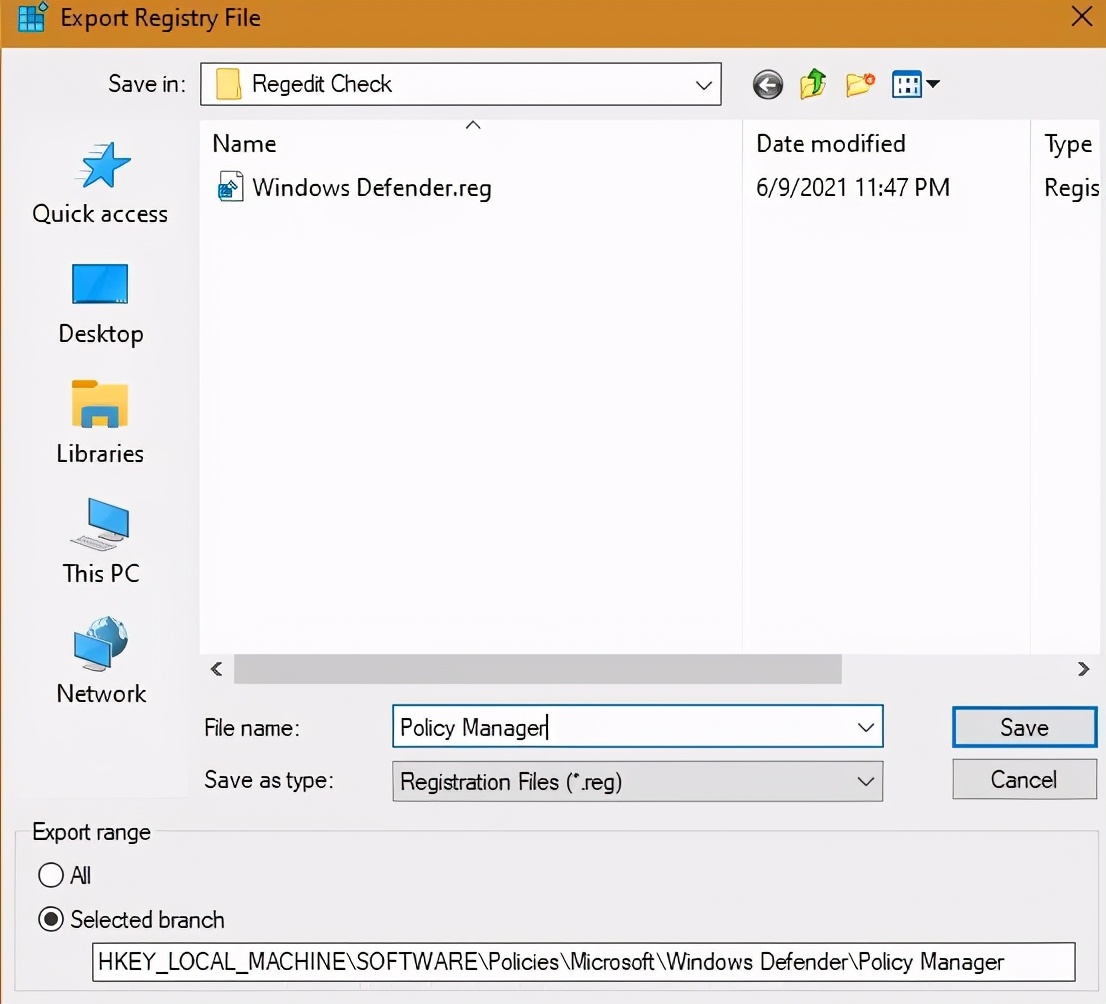Expand the File name history dropdown
The image size is (1106, 1004).
(866, 727)
